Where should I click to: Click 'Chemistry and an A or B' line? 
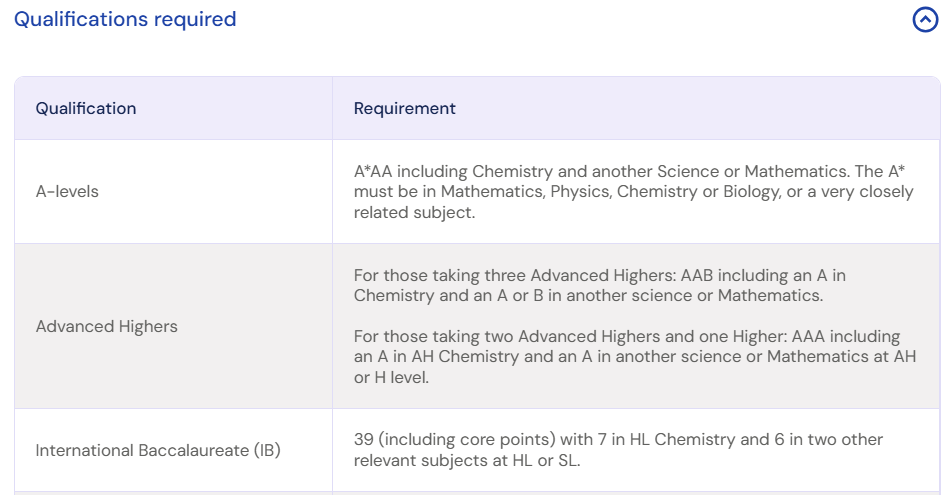[588, 296]
